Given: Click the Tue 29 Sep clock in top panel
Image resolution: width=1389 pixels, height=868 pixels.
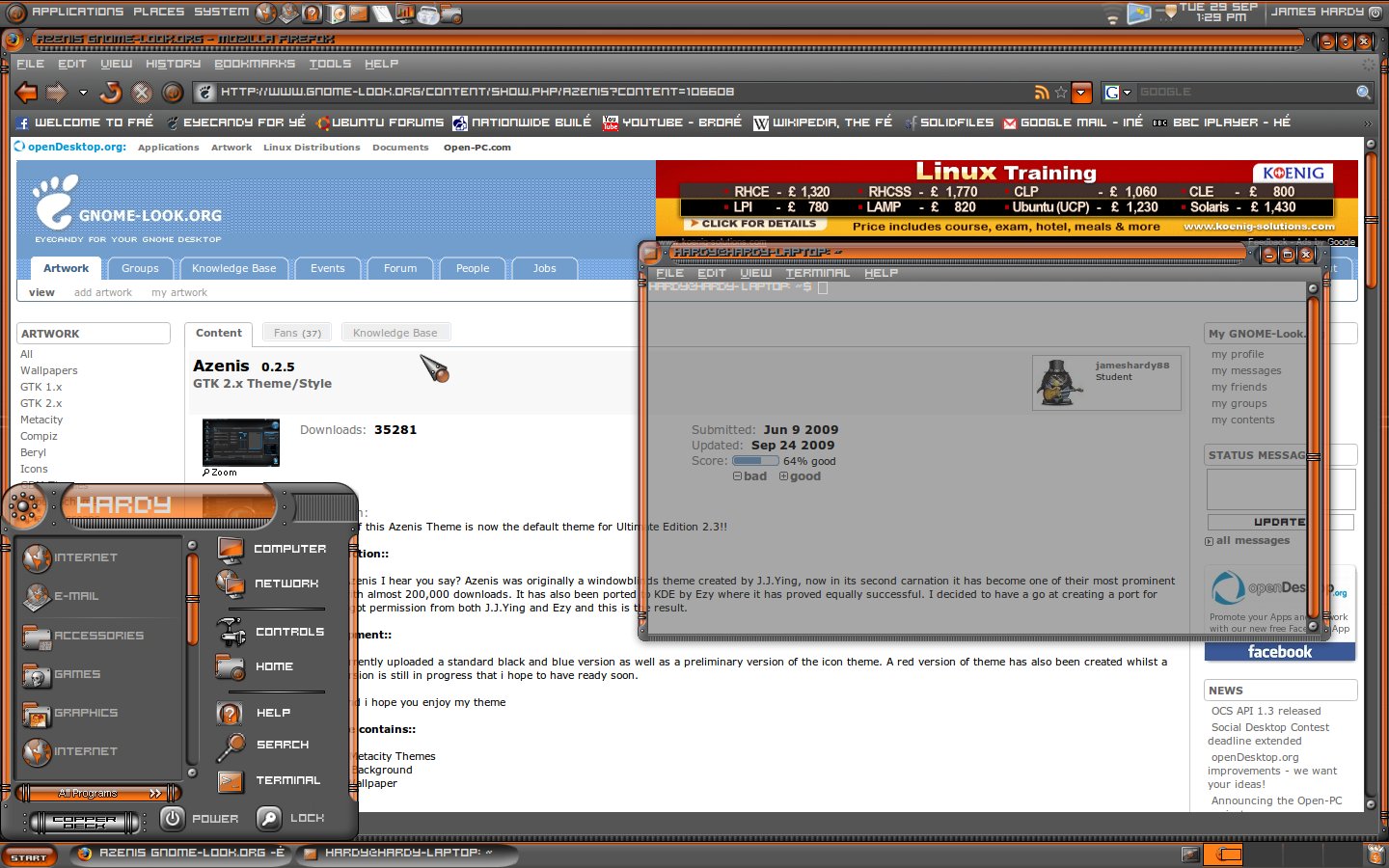Looking at the screenshot, I should (x=1218, y=13).
